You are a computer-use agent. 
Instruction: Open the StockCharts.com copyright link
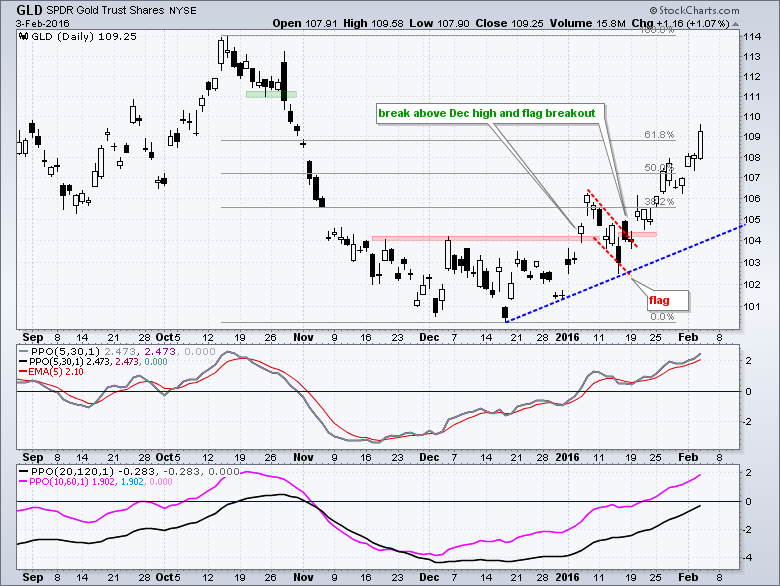tap(694, 10)
